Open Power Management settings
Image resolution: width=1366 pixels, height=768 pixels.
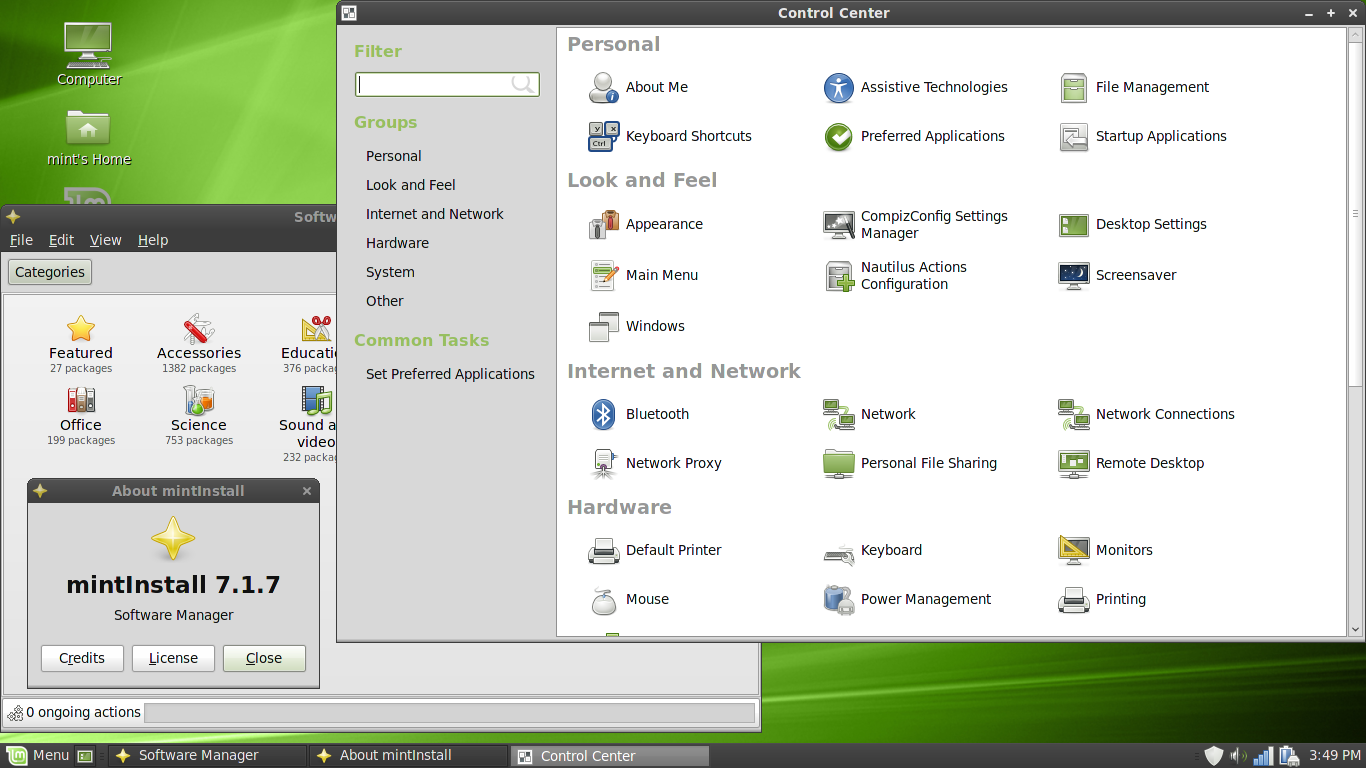click(908, 599)
